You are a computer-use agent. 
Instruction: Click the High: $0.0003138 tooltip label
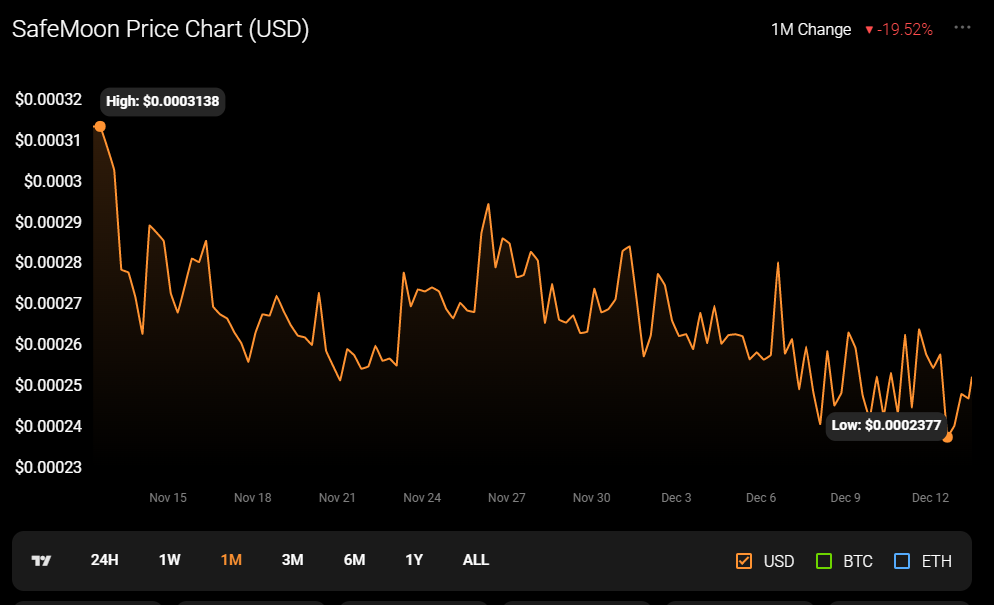tap(162, 101)
